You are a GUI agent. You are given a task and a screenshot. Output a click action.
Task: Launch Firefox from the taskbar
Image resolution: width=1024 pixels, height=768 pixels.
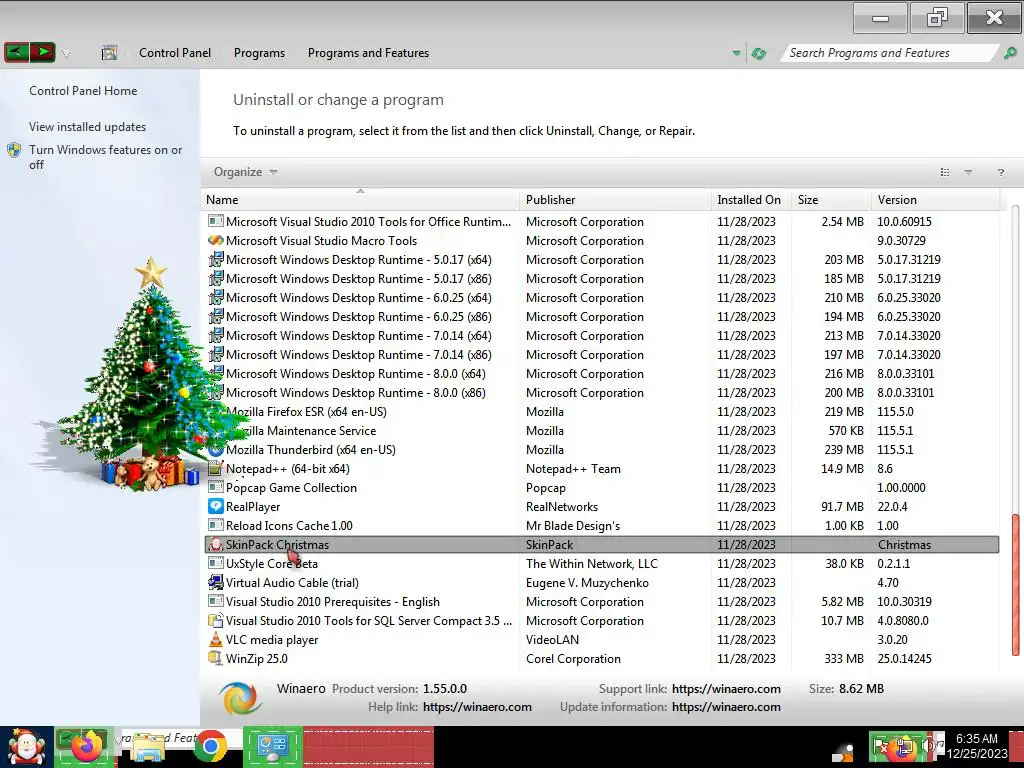(x=88, y=747)
